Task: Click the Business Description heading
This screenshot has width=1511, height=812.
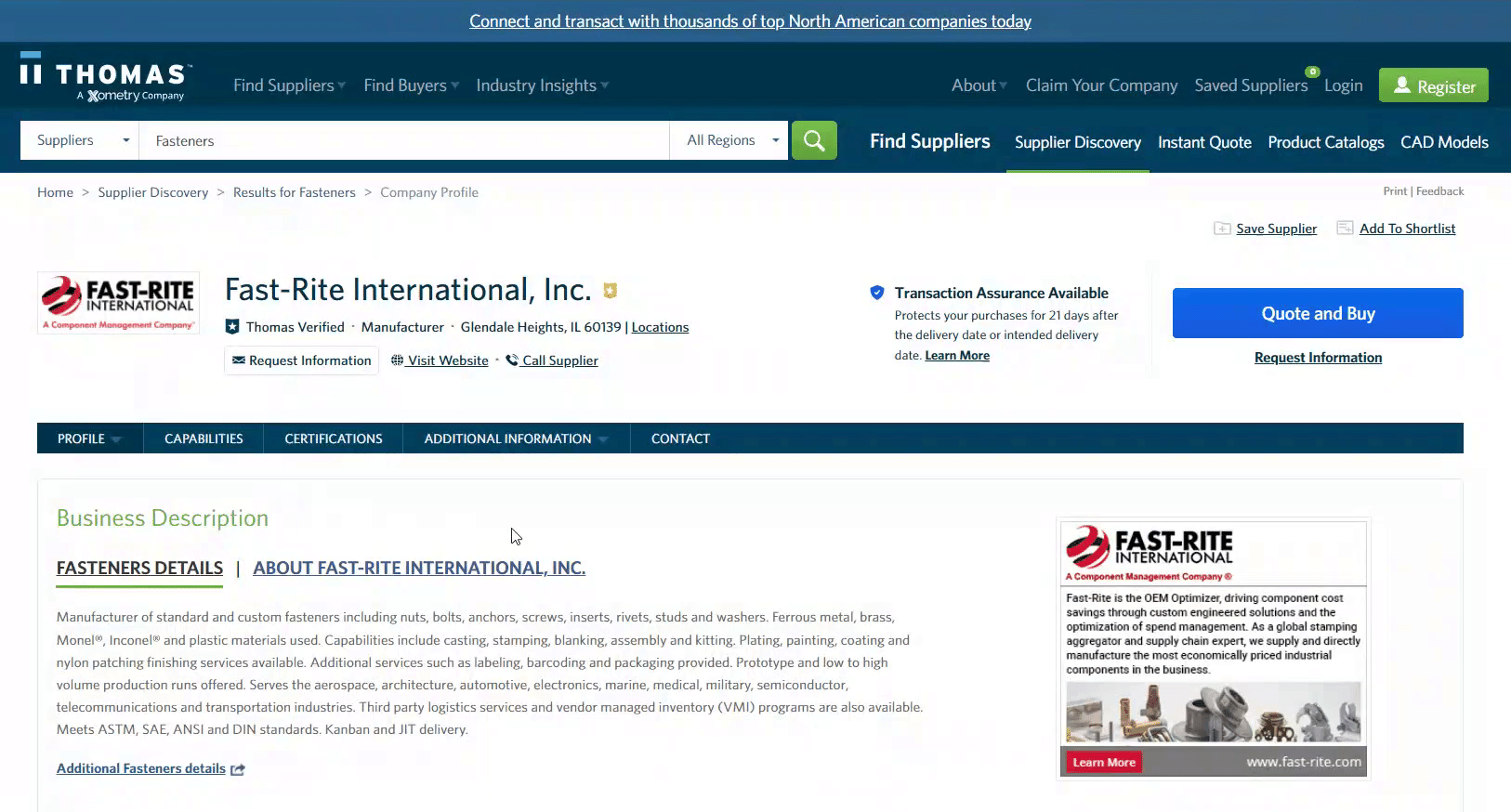Action: tap(163, 518)
